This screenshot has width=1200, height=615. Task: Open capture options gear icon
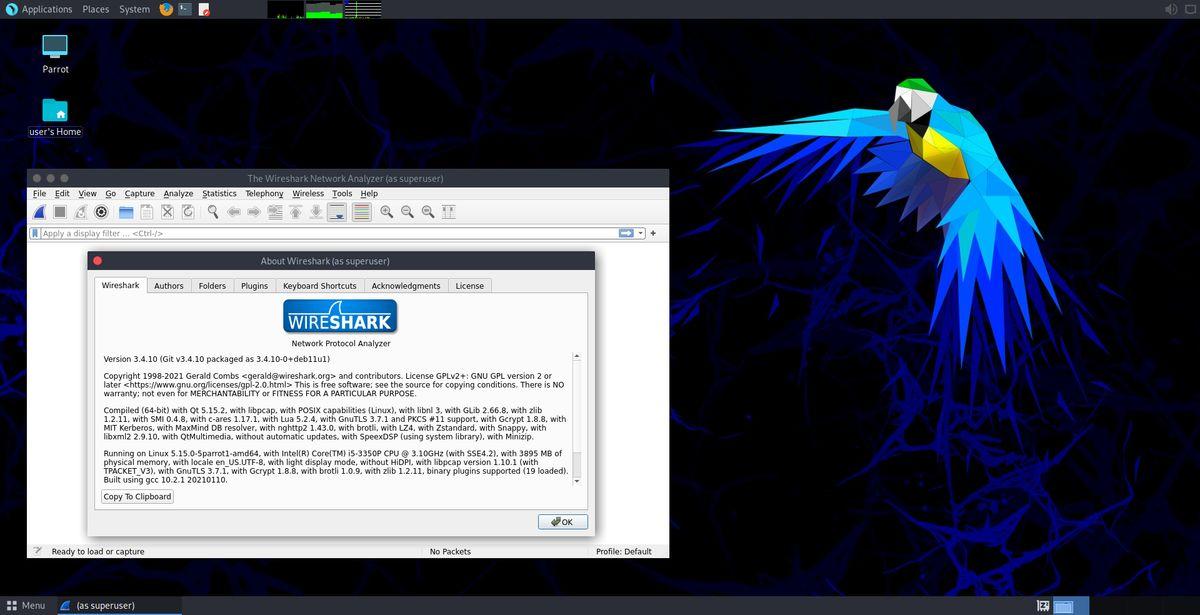[101, 212]
